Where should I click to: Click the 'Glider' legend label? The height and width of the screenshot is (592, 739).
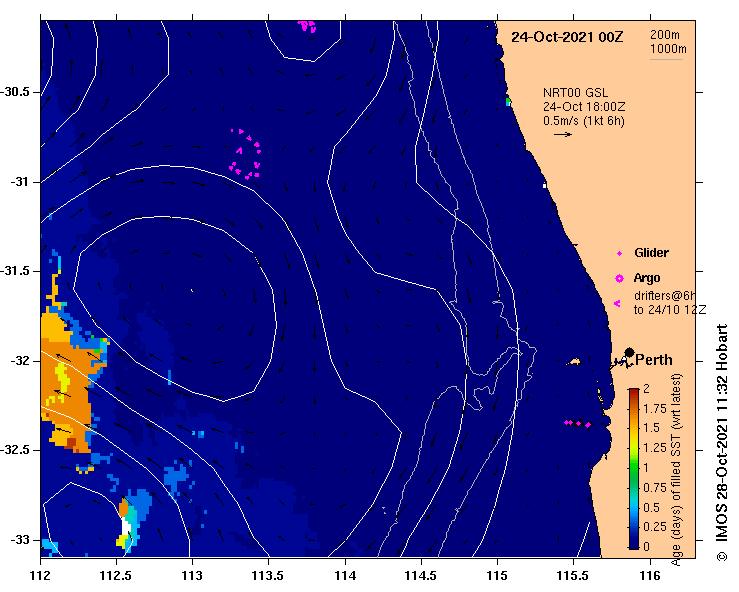(651, 253)
